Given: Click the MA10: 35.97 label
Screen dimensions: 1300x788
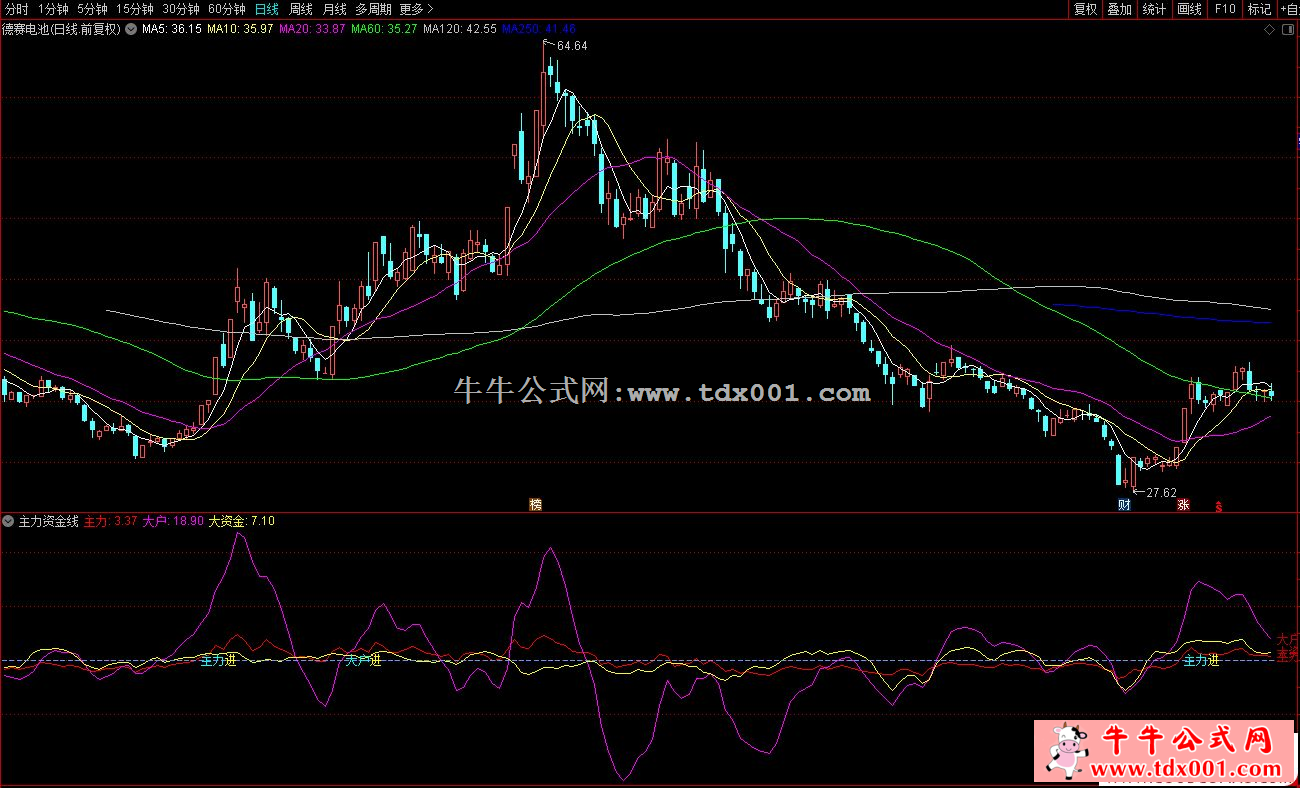Looking at the screenshot, I should (240, 29).
